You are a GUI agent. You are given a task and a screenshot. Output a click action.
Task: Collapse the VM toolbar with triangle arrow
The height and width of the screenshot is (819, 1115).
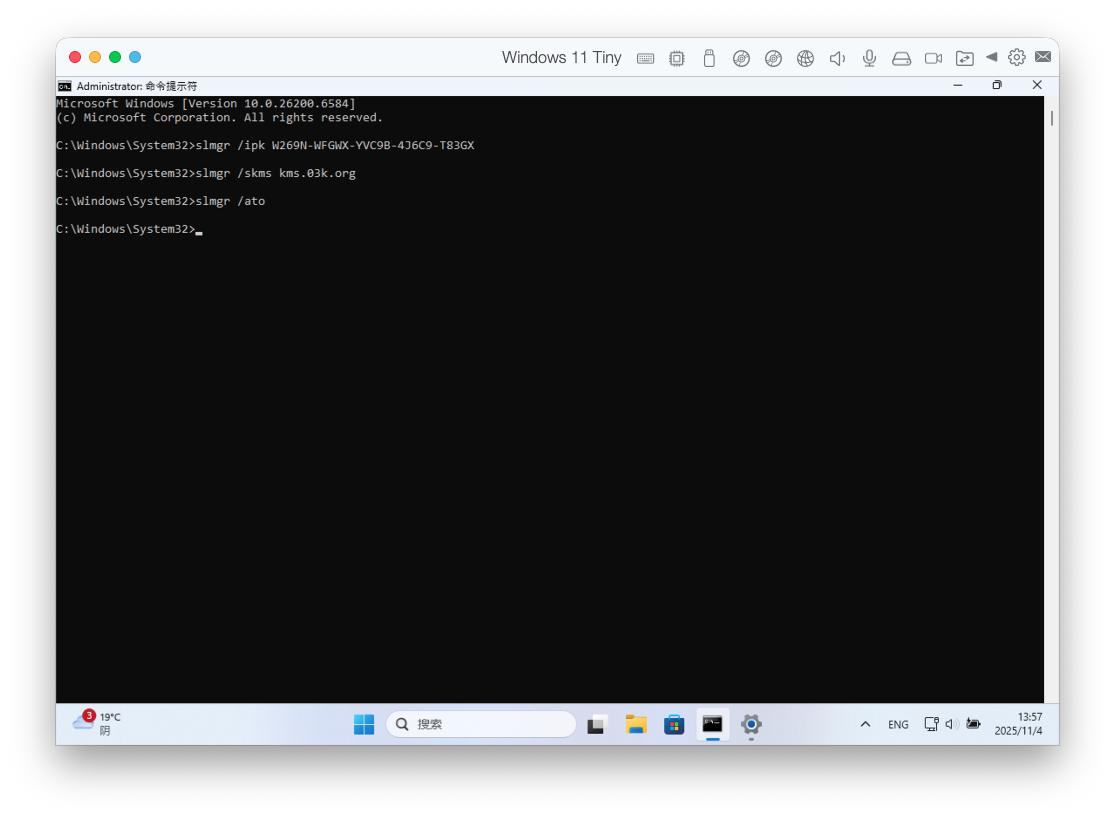pyautogui.click(x=991, y=57)
